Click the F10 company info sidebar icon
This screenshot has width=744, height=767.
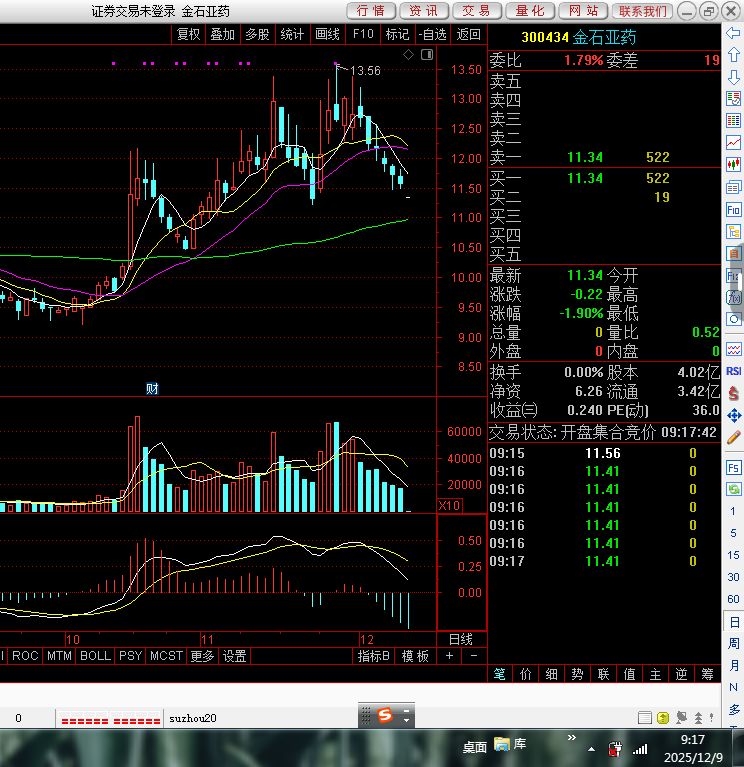734,210
